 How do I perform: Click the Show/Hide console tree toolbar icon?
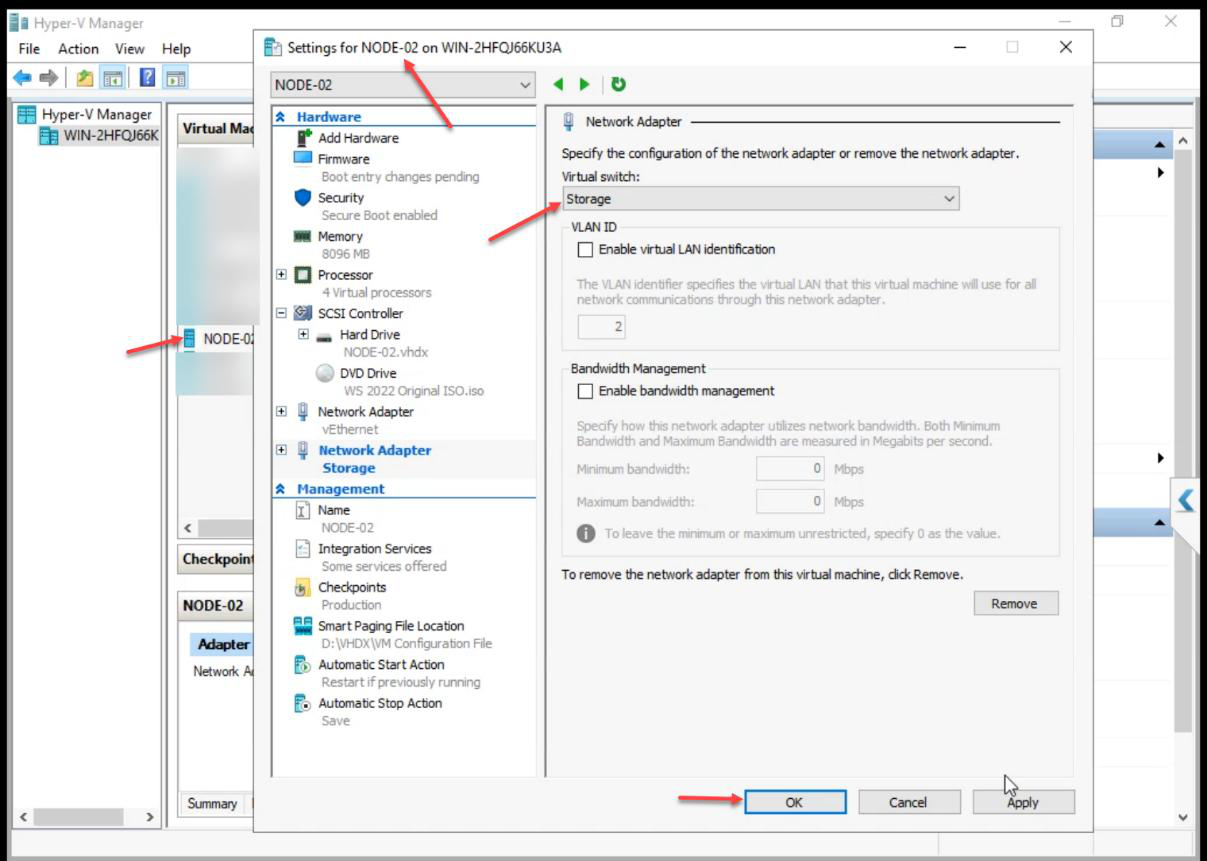click(x=114, y=77)
